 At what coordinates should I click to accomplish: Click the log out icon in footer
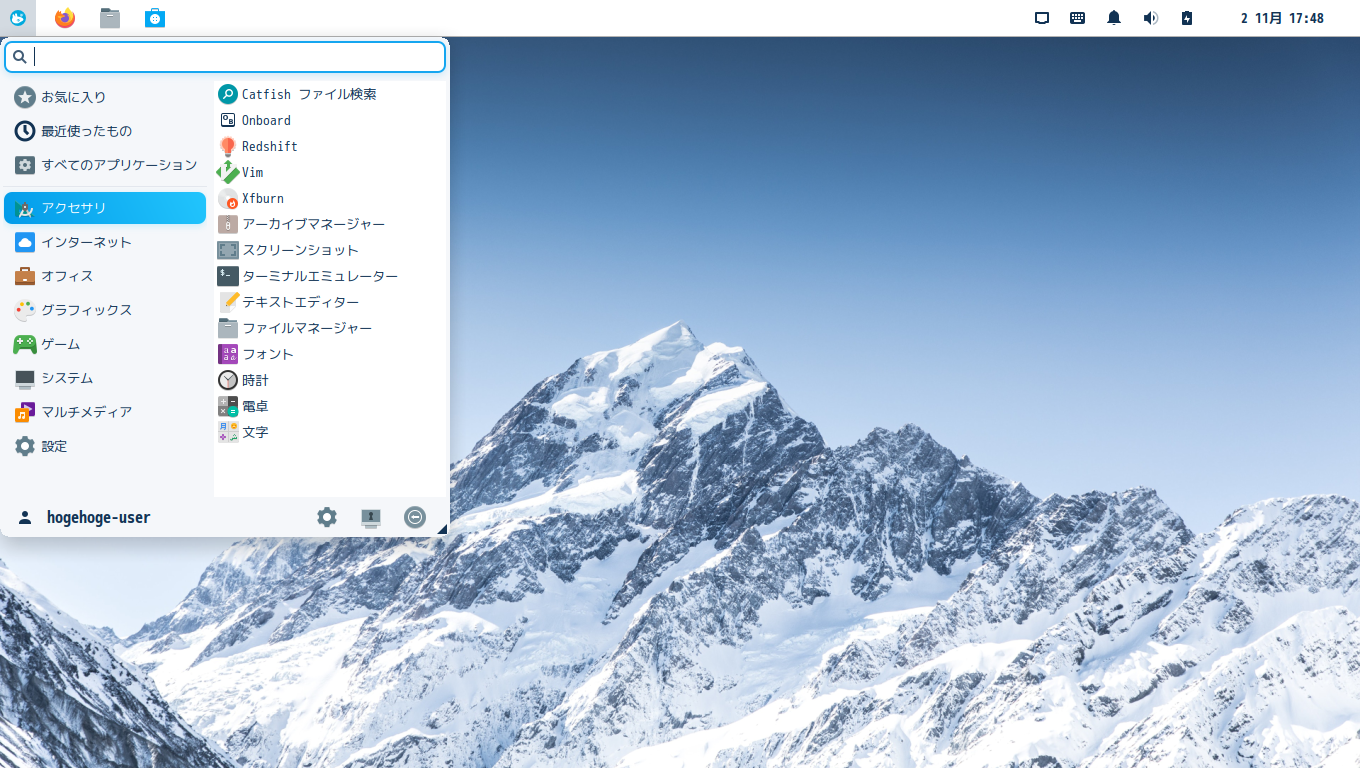pyautogui.click(x=415, y=517)
